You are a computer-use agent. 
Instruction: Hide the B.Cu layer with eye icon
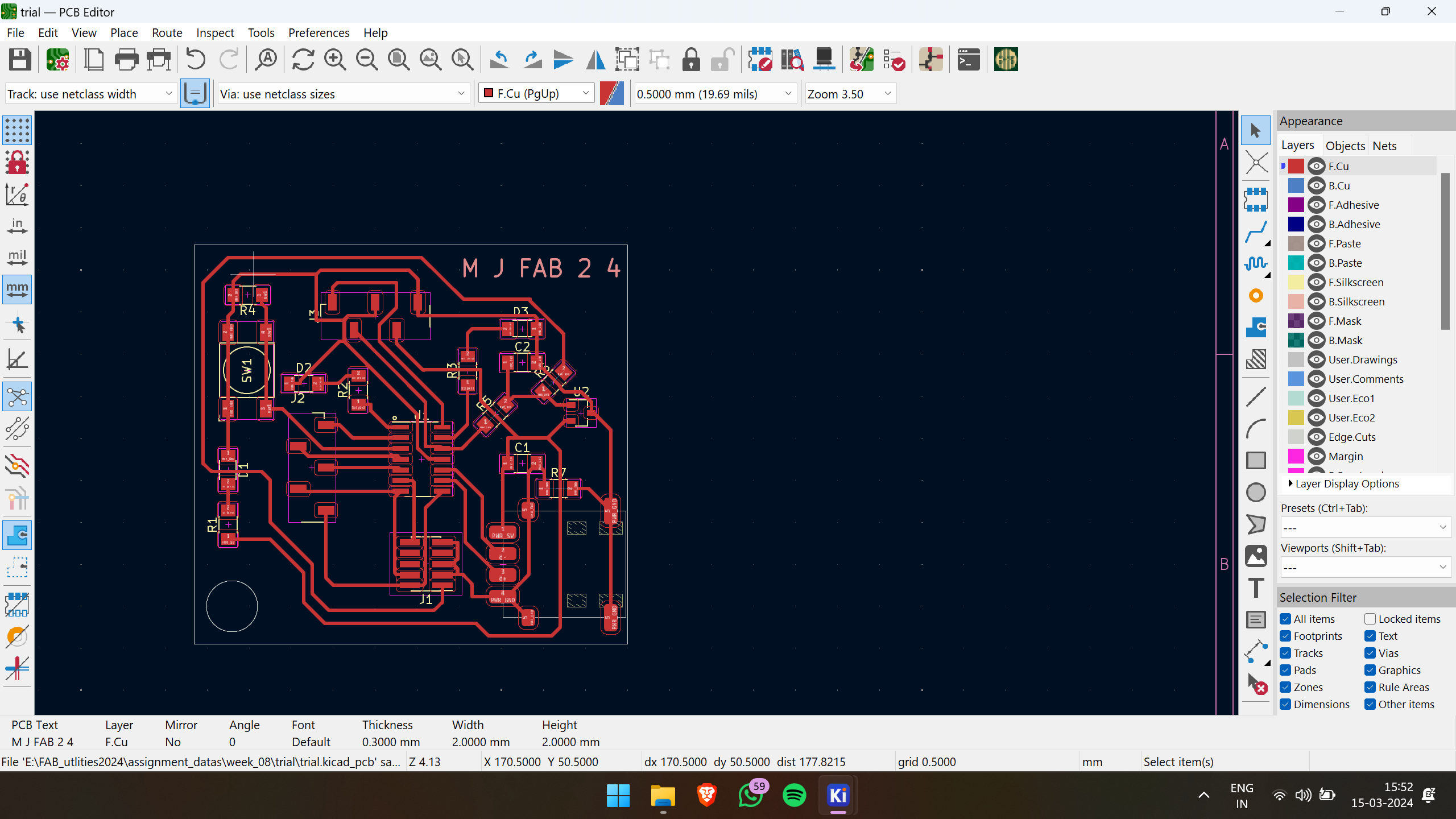click(x=1316, y=185)
